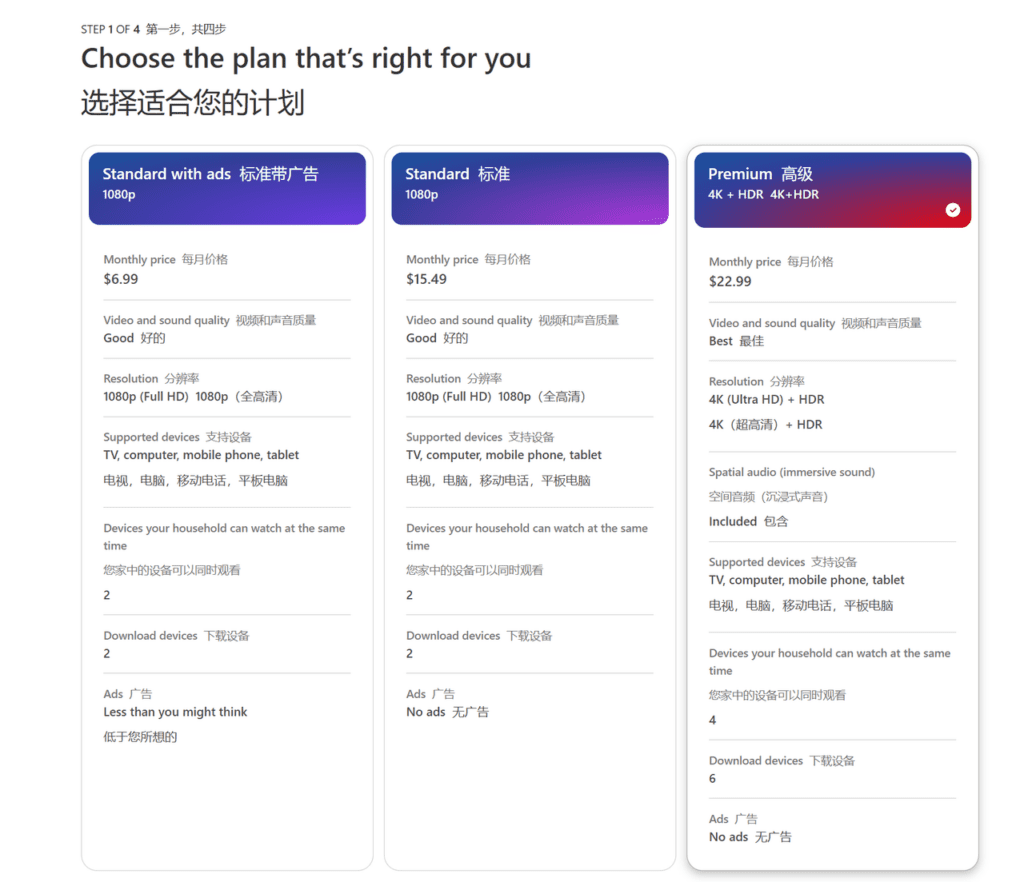This screenshot has width=1024, height=882.
Task: Click Standard plan 'No ads' text
Action: click(x=426, y=712)
